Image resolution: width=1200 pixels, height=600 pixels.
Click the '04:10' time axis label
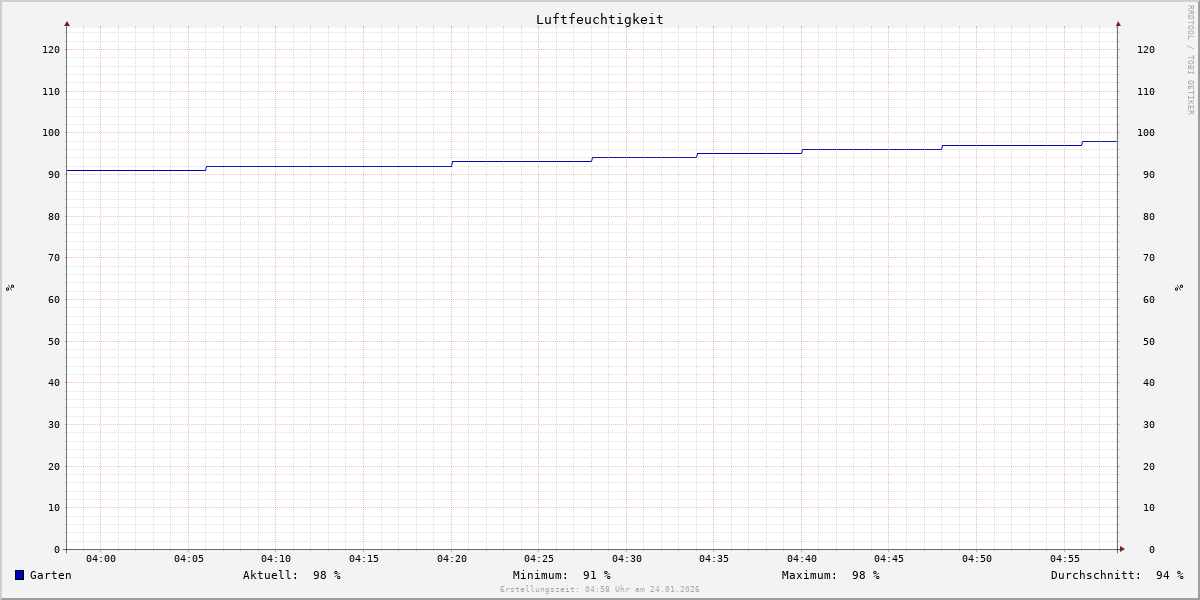coord(276,558)
